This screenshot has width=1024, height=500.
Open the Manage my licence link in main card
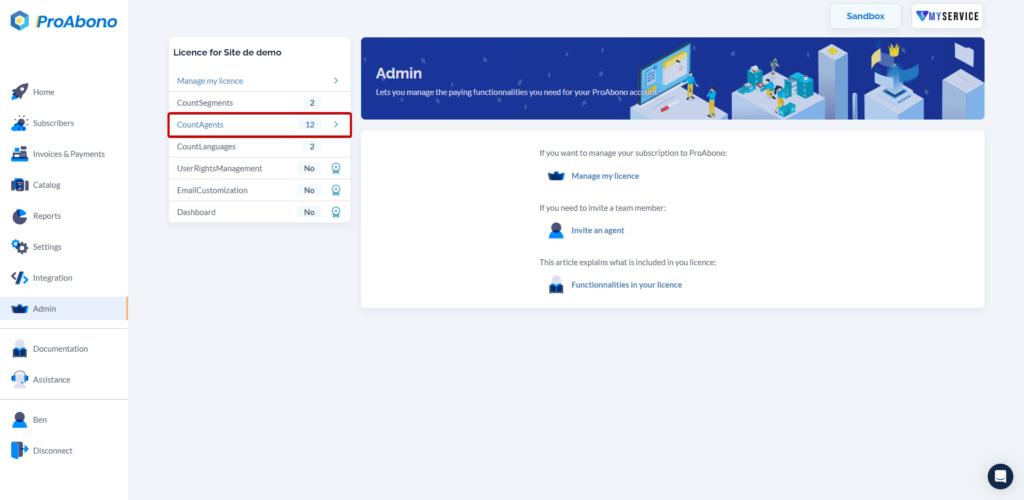click(x=605, y=176)
